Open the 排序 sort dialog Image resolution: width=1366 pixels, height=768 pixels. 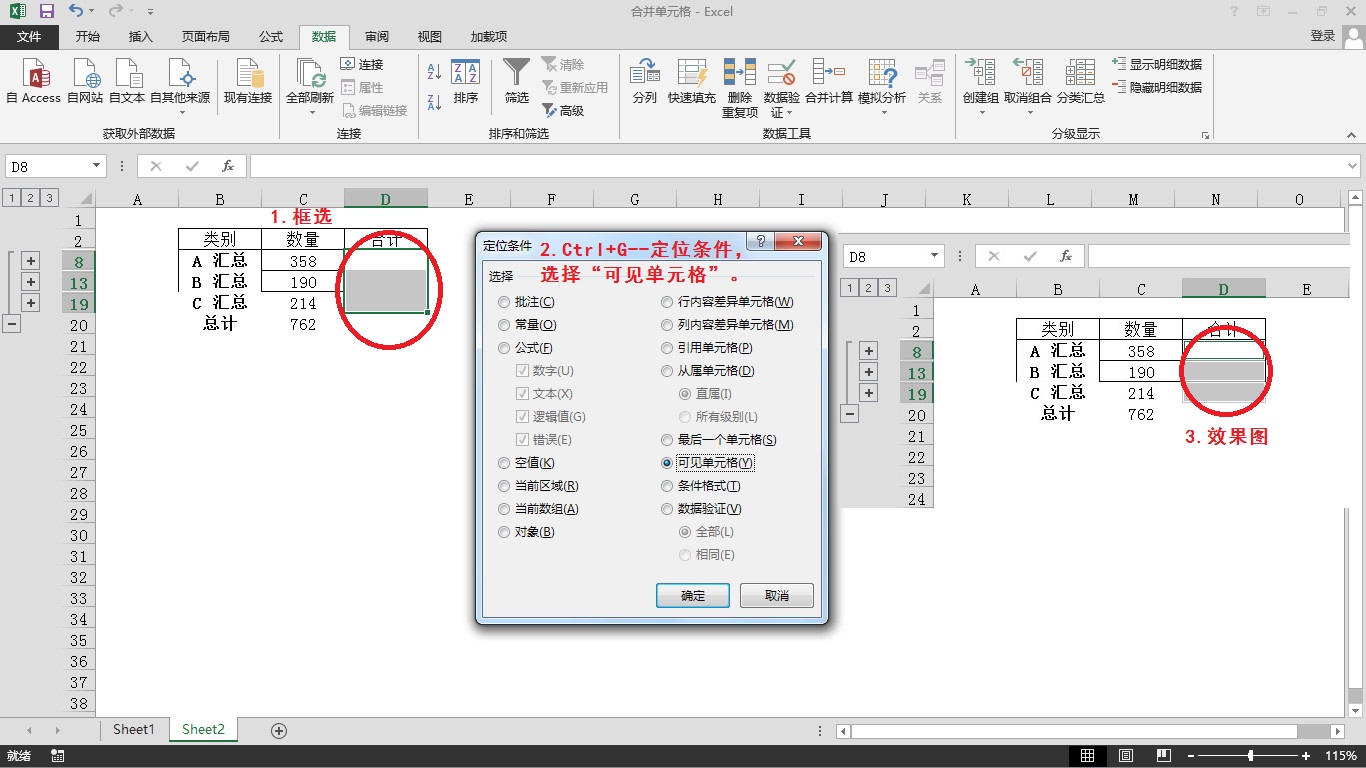pyautogui.click(x=466, y=81)
